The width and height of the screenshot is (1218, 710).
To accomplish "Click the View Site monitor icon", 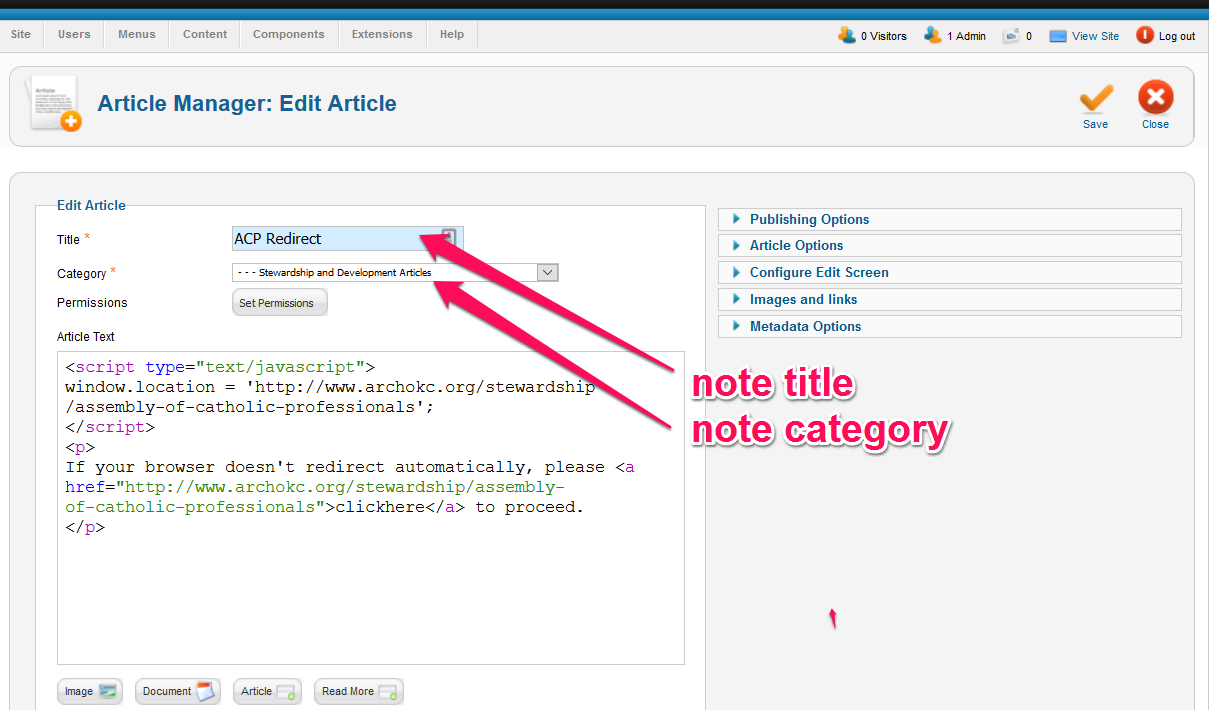I will pyautogui.click(x=1058, y=36).
